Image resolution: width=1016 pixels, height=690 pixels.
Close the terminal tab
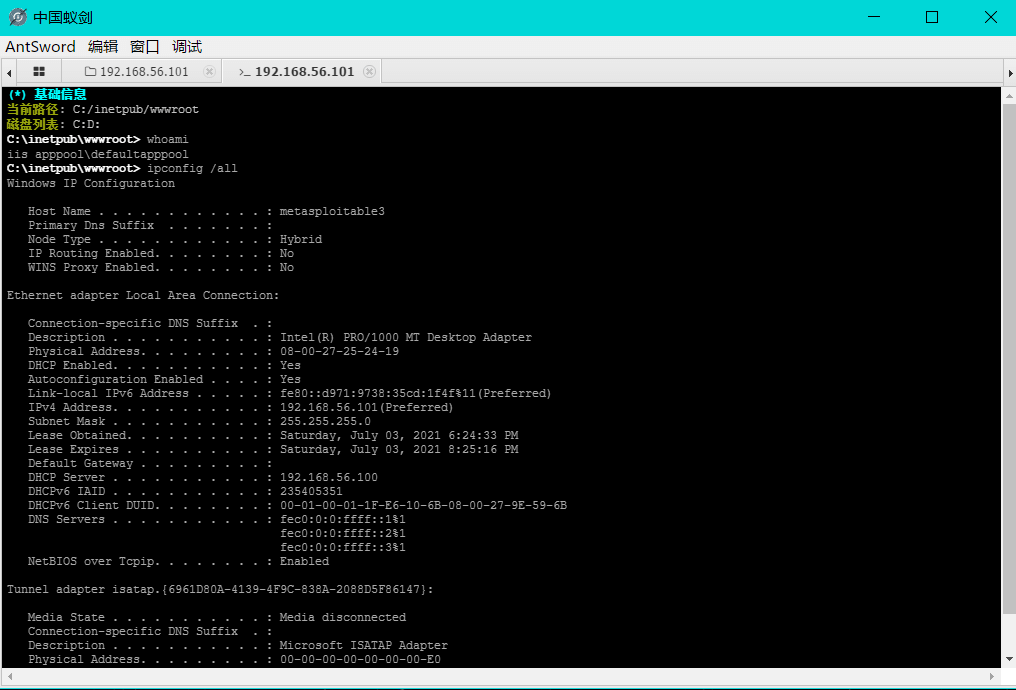(x=369, y=71)
